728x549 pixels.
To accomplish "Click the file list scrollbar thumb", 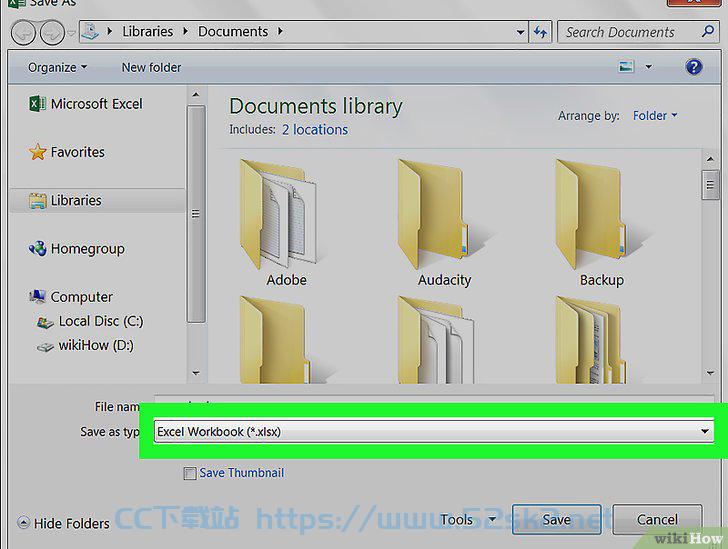I will (x=710, y=185).
